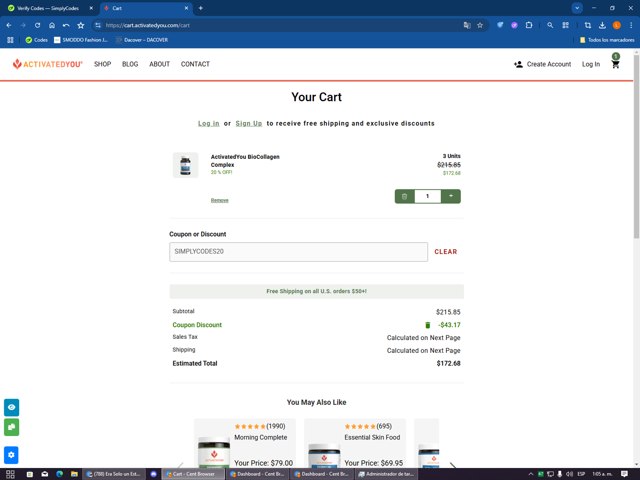
Task: Open site info icon in address bar
Action: click(x=98, y=25)
